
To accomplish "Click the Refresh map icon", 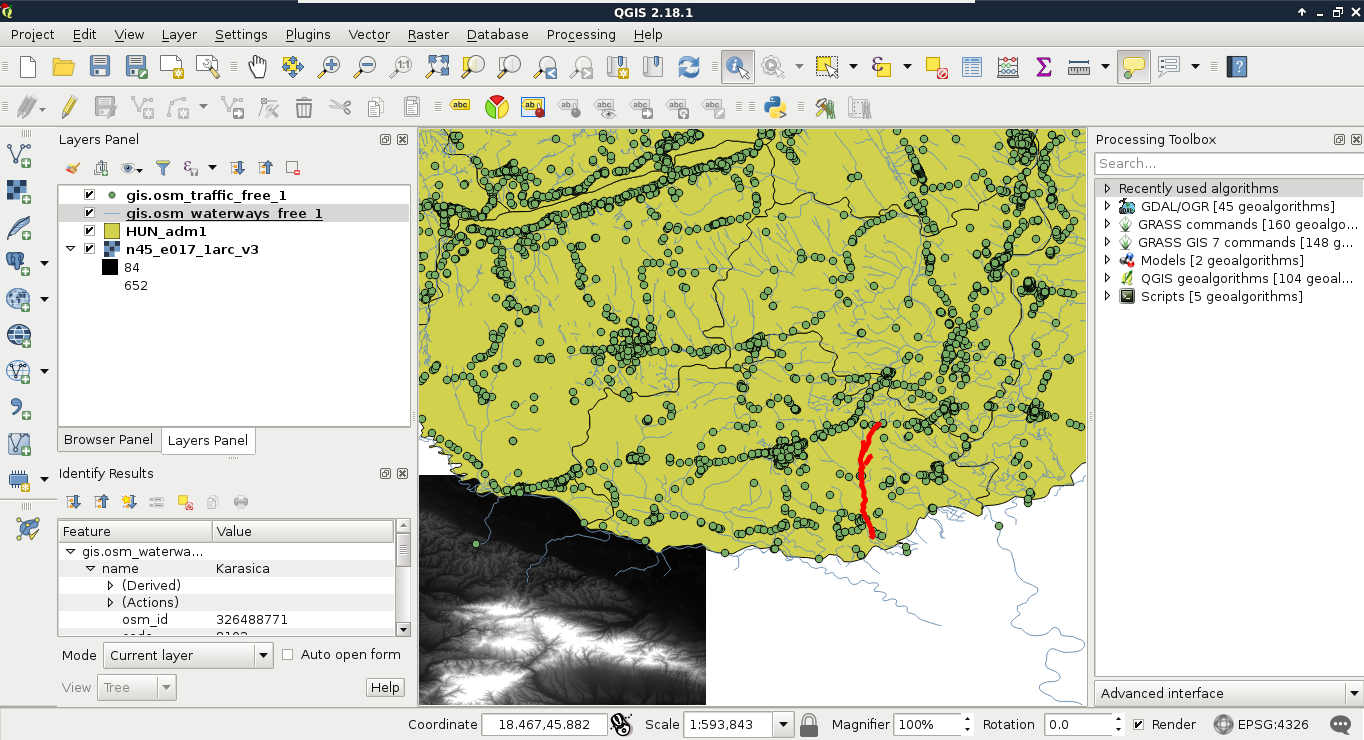I will point(688,67).
